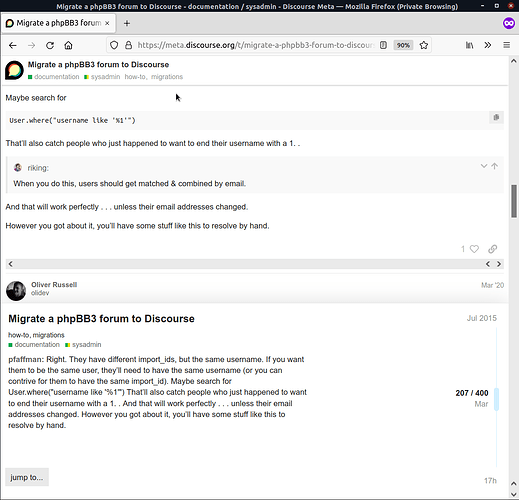Copy the code snippet with the copy icon
Image resolution: width=519 pixels, height=500 pixels.
496,117
